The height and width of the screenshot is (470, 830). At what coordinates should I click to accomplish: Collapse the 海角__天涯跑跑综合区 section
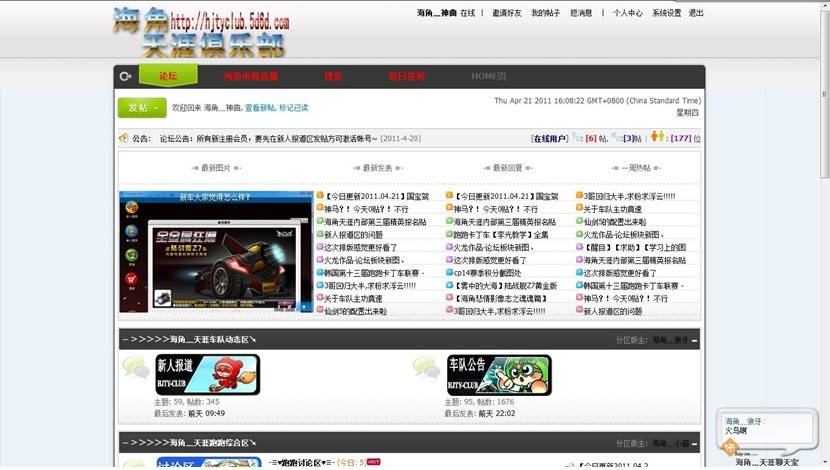(x=694, y=444)
